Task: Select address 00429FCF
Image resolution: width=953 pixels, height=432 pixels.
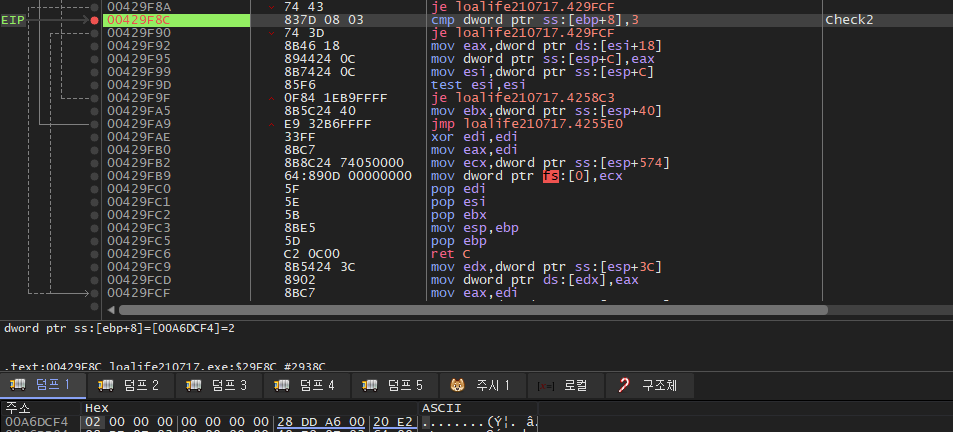Action: point(139,293)
